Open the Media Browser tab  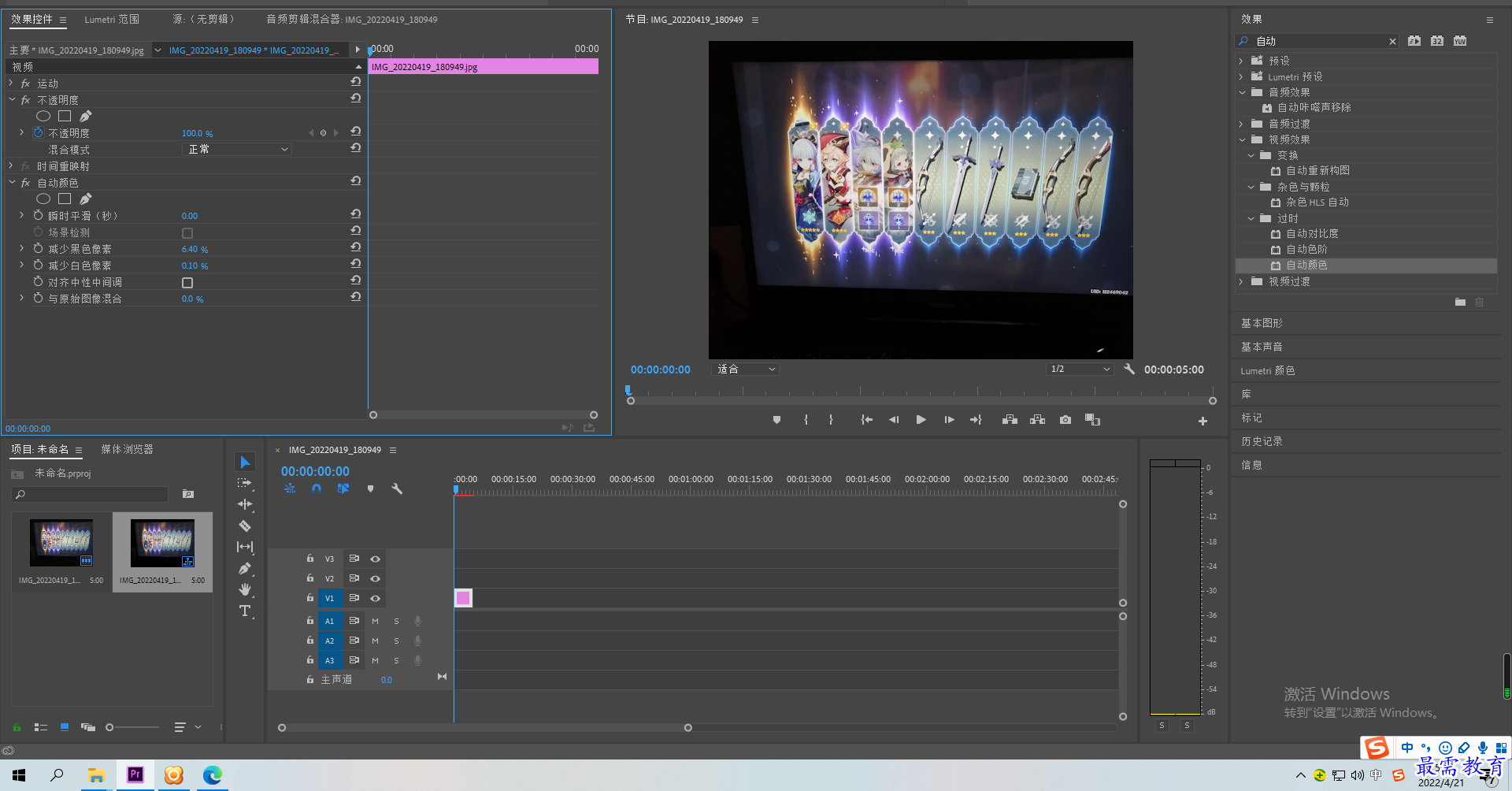(x=127, y=449)
